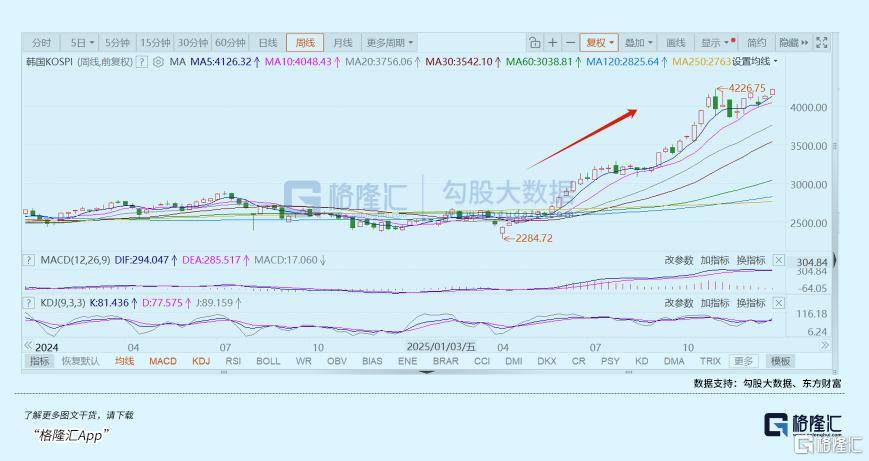Click the KDJ panel help question mark
The height and width of the screenshot is (461, 869).
click(x=28, y=303)
